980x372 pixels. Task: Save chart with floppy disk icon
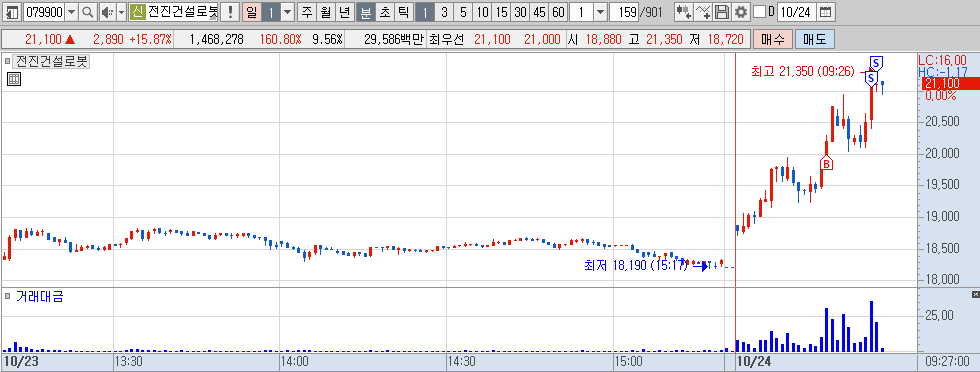coord(722,12)
